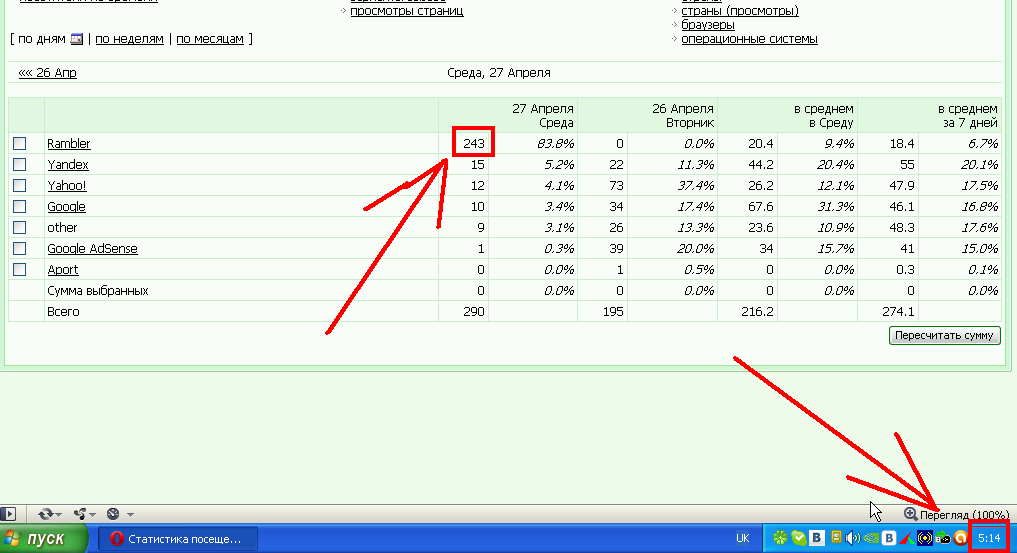The image size is (1017, 553).
Task: Open the браузеры link
Action: click(x=708, y=25)
